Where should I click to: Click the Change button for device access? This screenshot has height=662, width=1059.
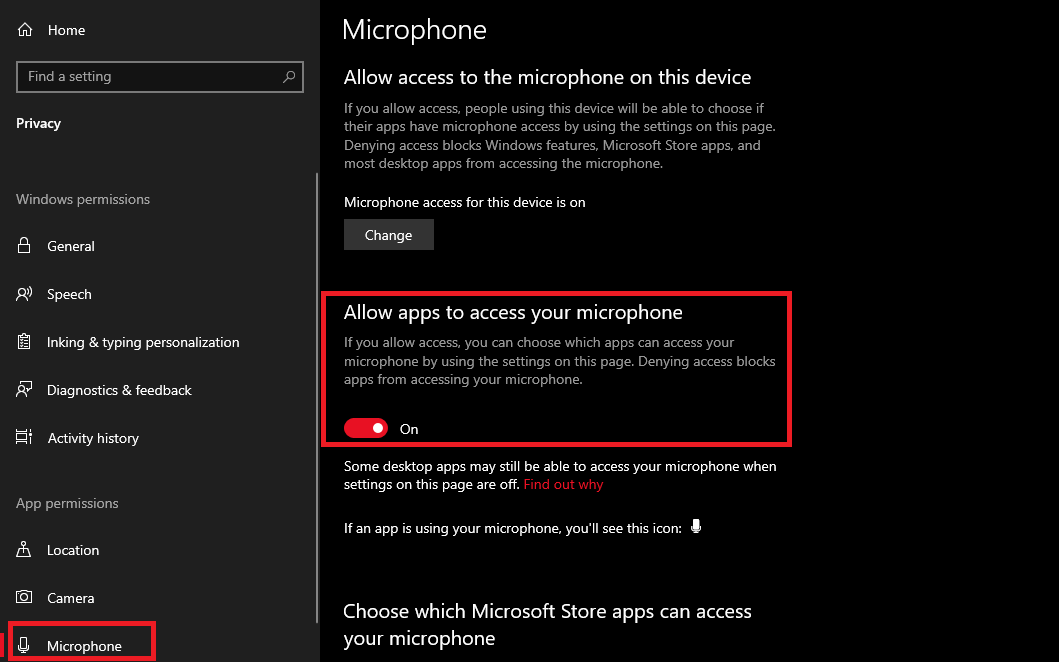pos(388,234)
